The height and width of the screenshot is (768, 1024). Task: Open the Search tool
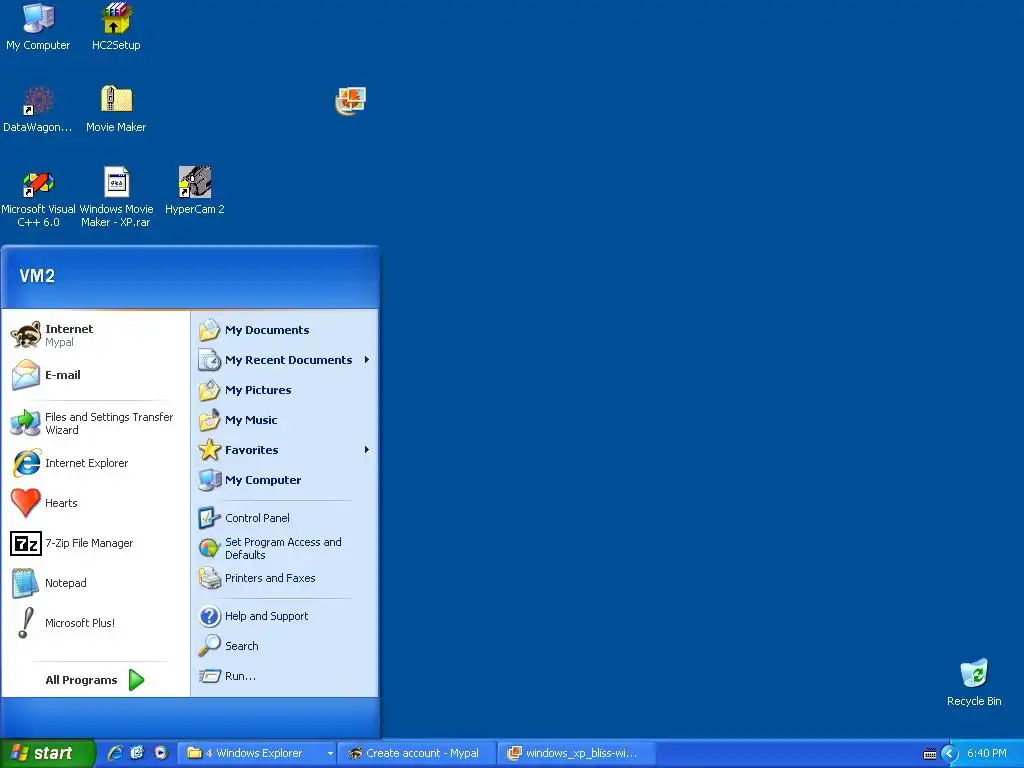[285, 646]
